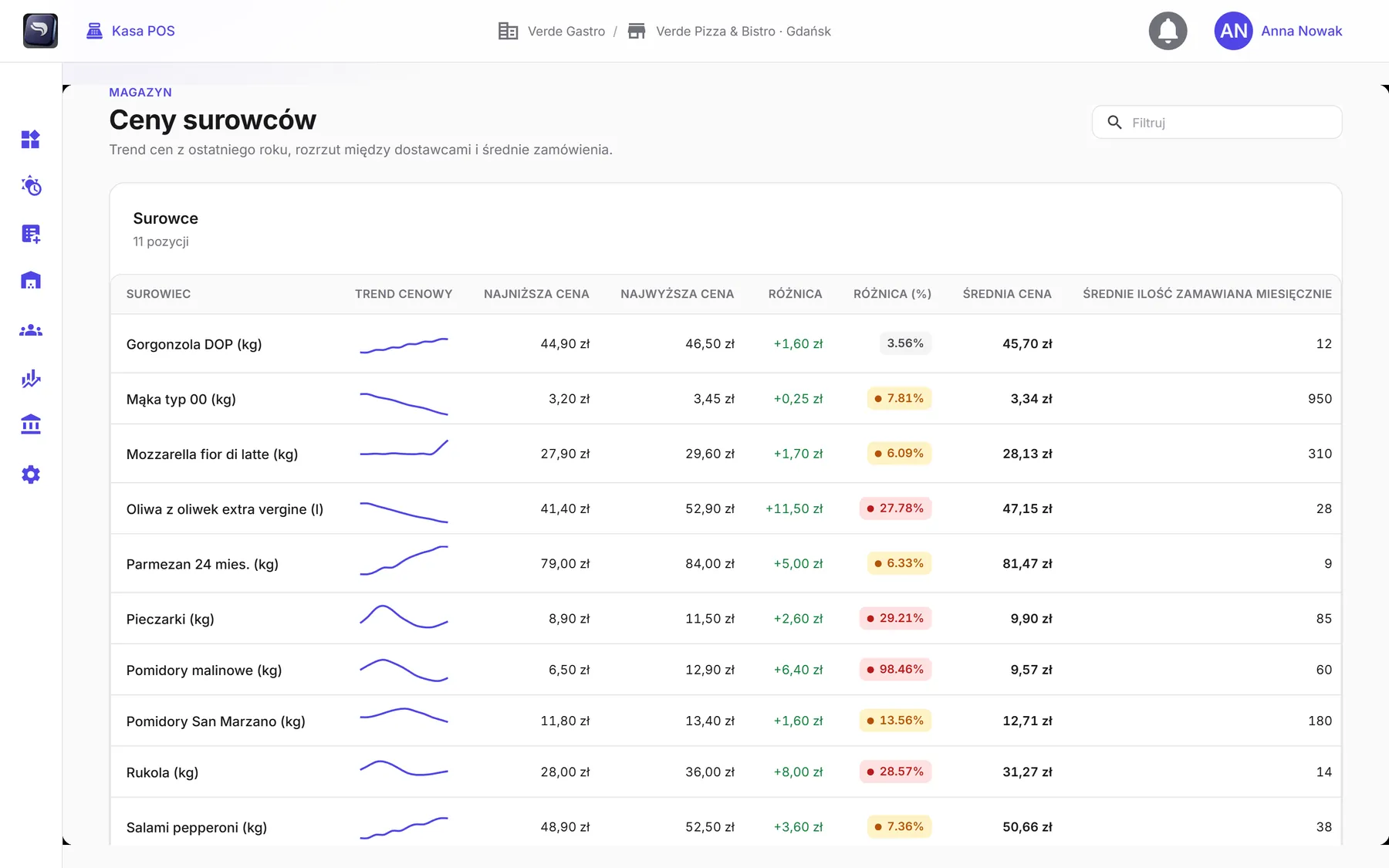Open the Kasa POS link

[x=143, y=31]
